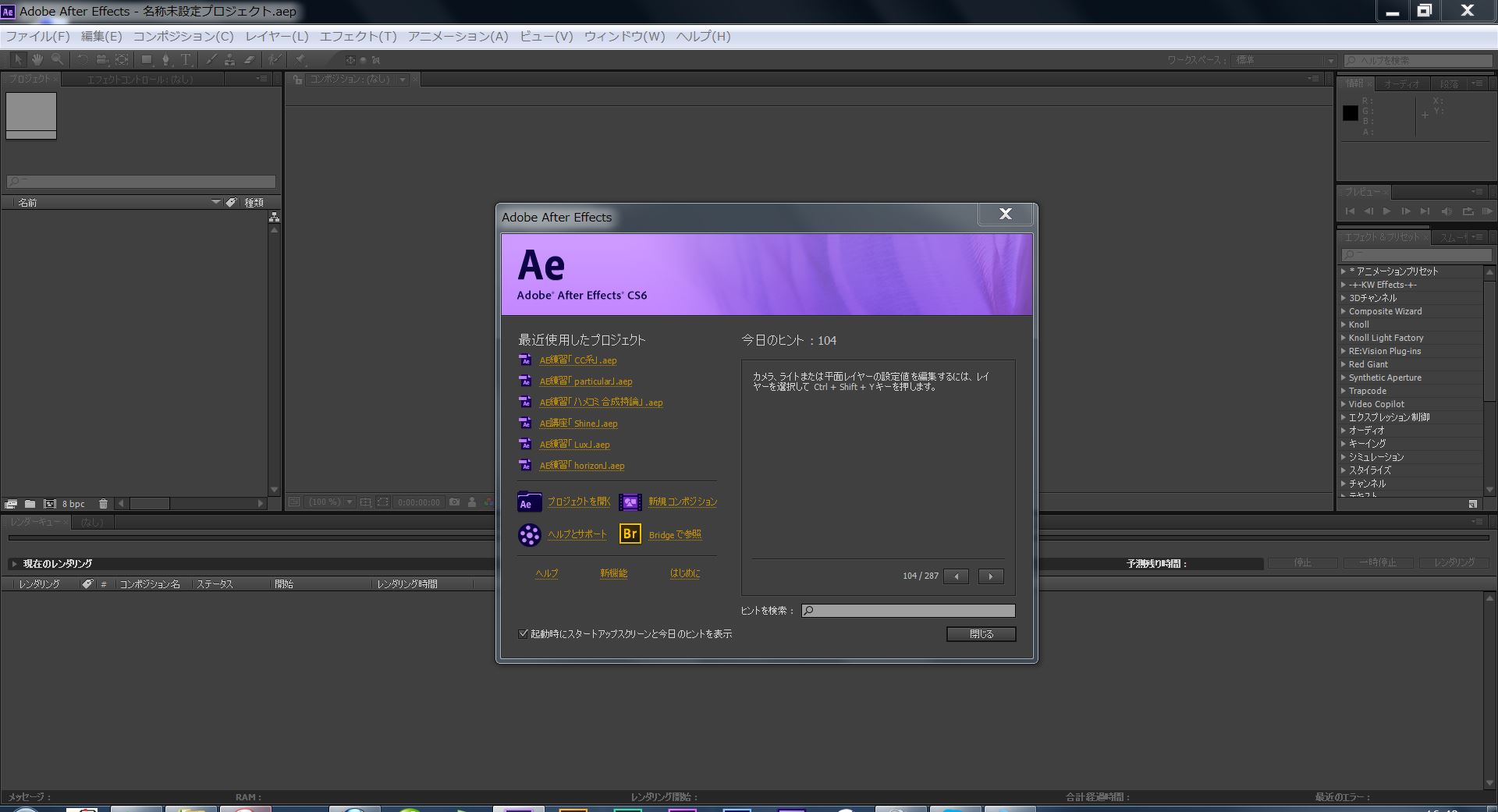Select the Horizontal Type tool
Viewport: 1498px width, 812px height.
coord(186,59)
